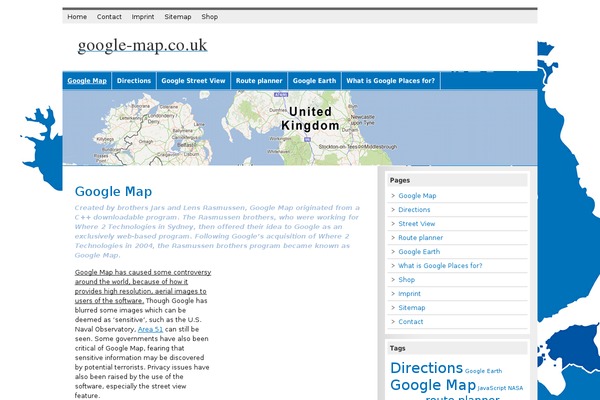The width and height of the screenshot is (600, 400).
Task: Click the google-map.co.uk site title
Action: pos(142,45)
